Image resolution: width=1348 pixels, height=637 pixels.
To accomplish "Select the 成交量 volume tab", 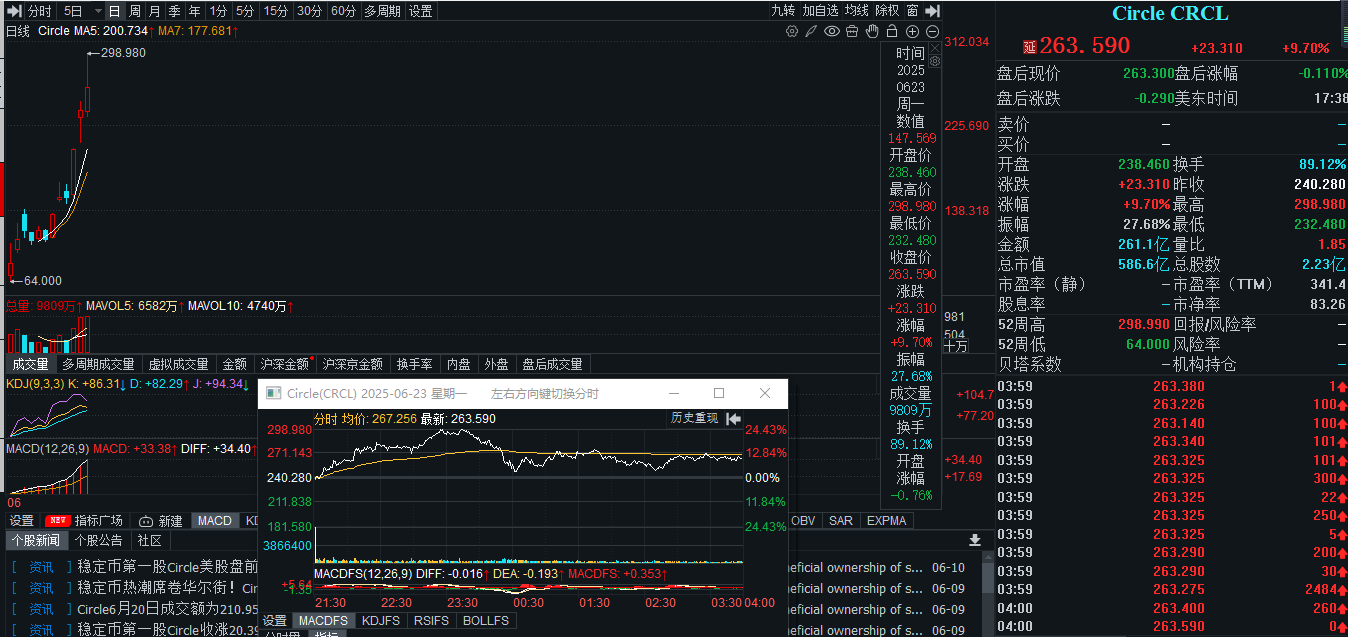I will coord(30,364).
